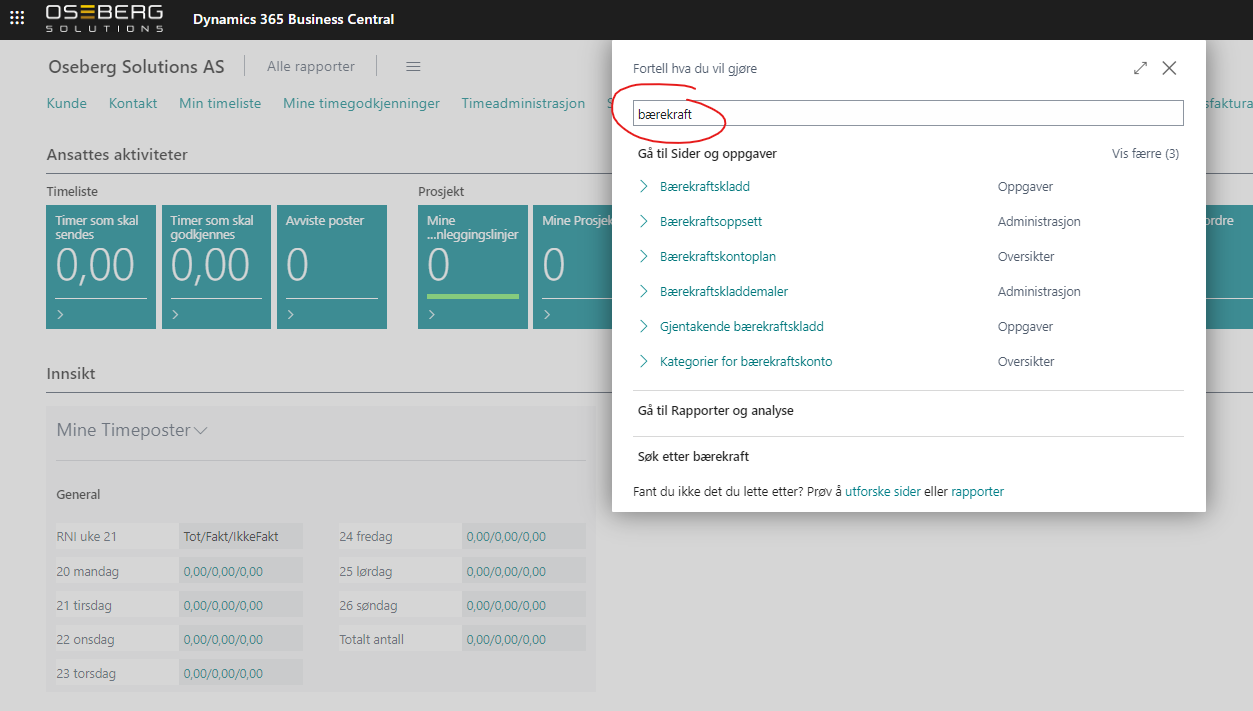Click the search field containing bærekraft

pos(908,114)
